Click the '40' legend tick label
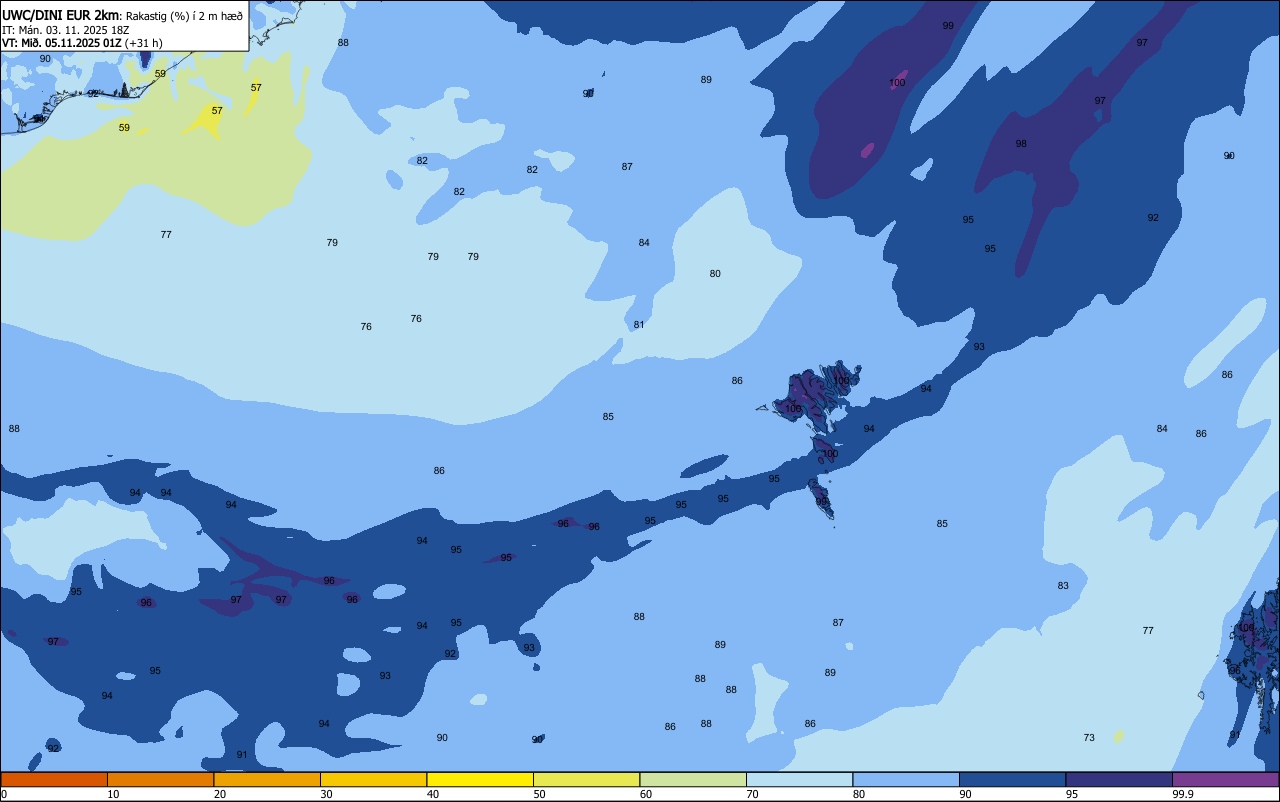Screen dimensions: 1280x802 point(433,794)
